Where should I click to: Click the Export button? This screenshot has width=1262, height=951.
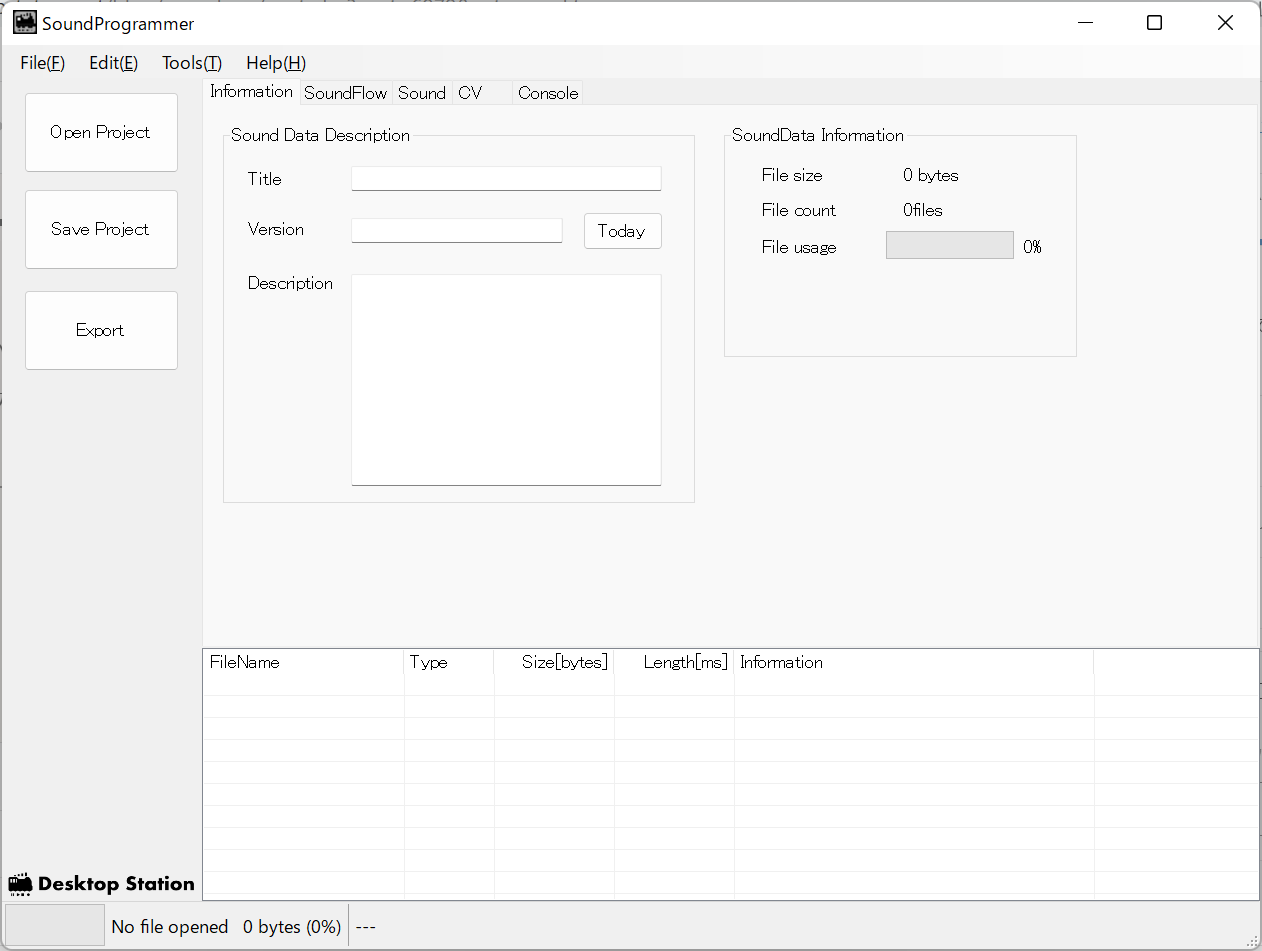[101, 330]
